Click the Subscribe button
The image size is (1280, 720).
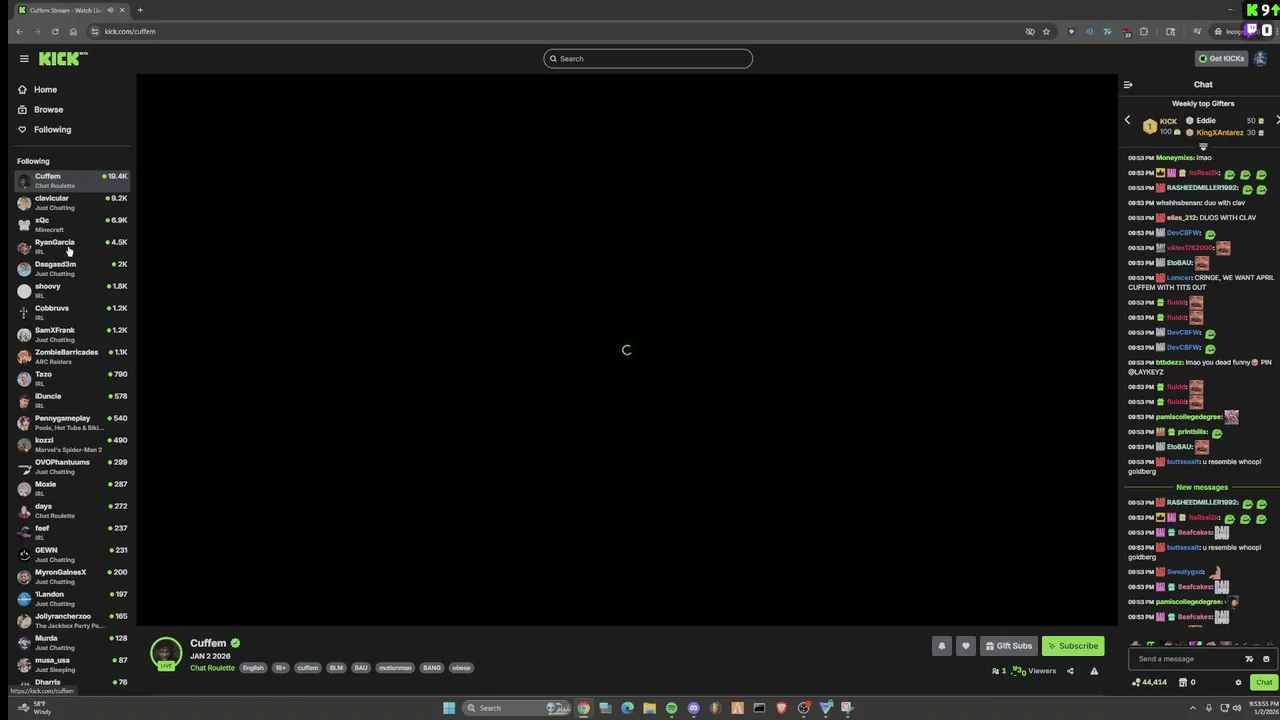pyautogui.click(x=1073, y=646)
